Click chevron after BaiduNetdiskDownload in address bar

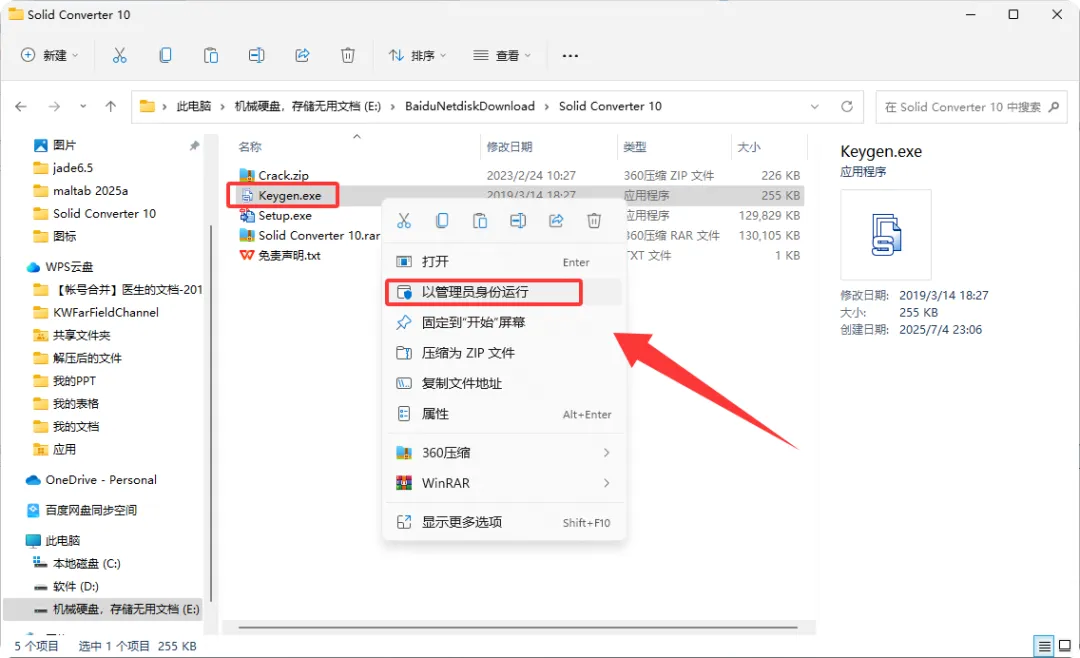pos(547,107)
